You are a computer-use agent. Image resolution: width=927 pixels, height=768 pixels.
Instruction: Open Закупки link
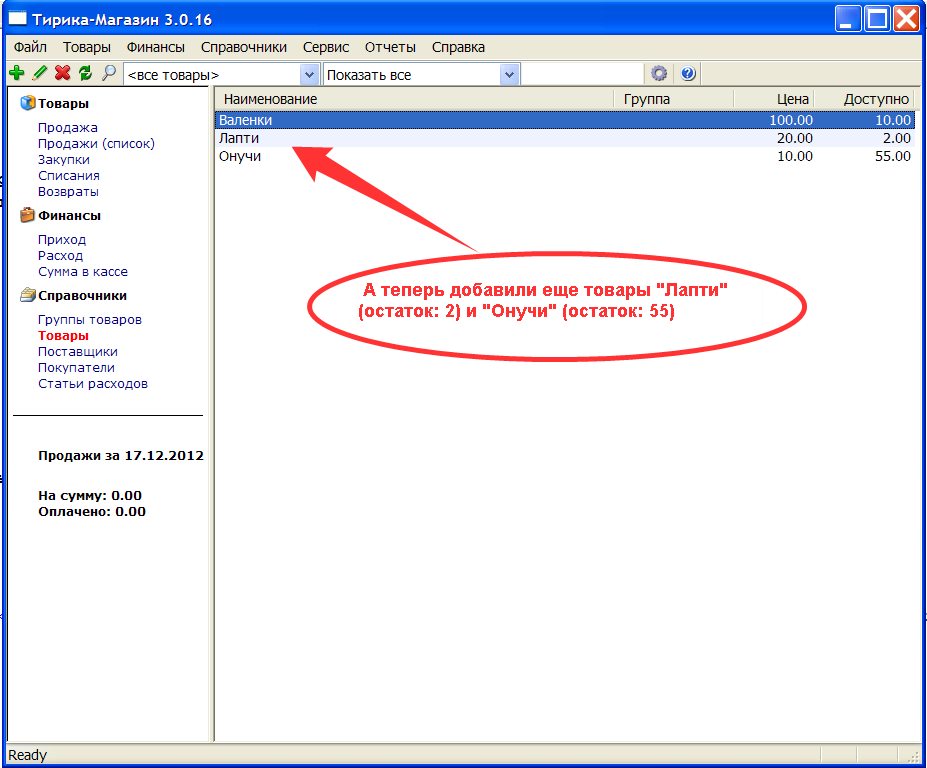(64, 160)
